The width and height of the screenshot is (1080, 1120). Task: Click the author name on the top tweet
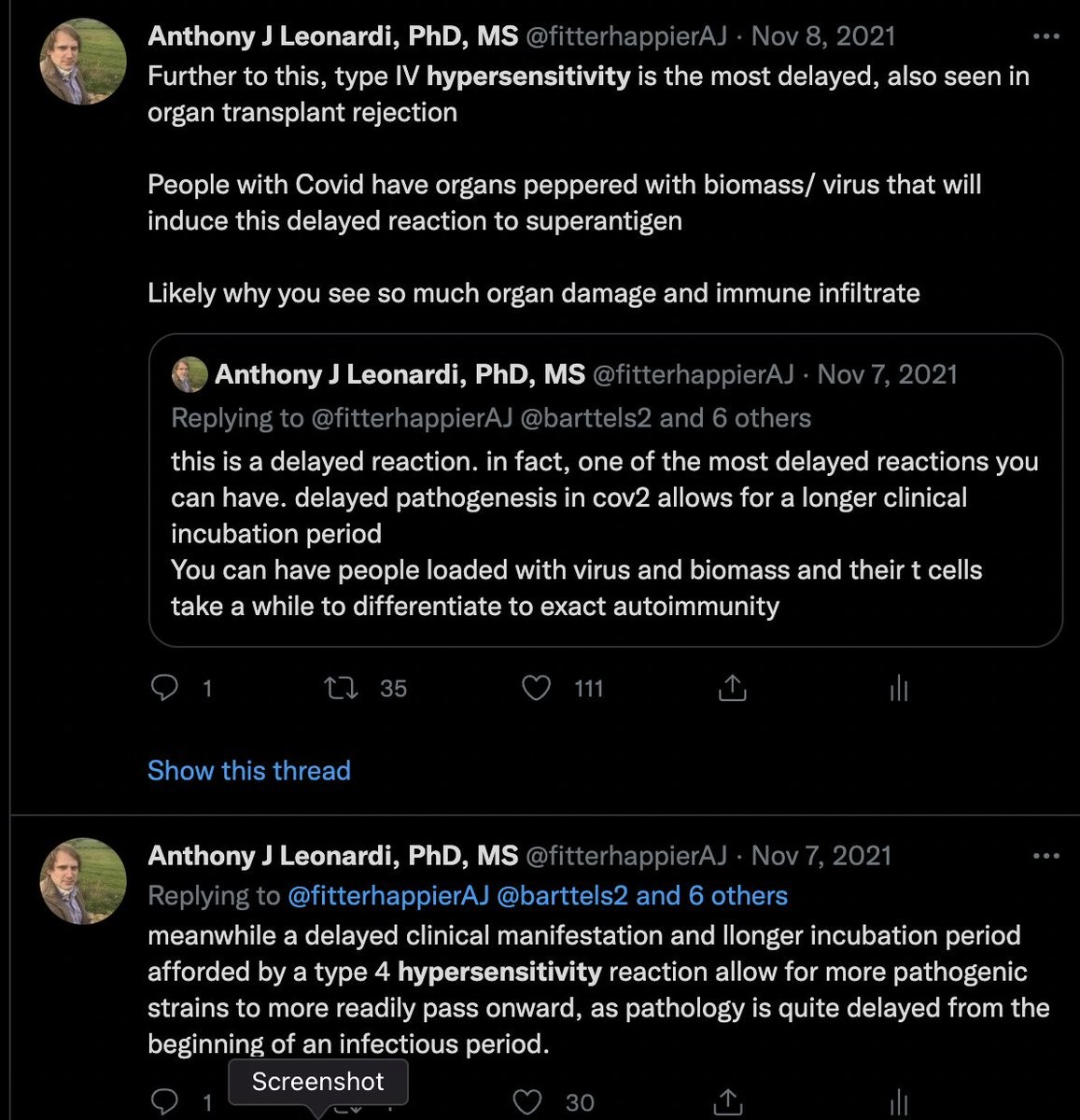(332, 36)
